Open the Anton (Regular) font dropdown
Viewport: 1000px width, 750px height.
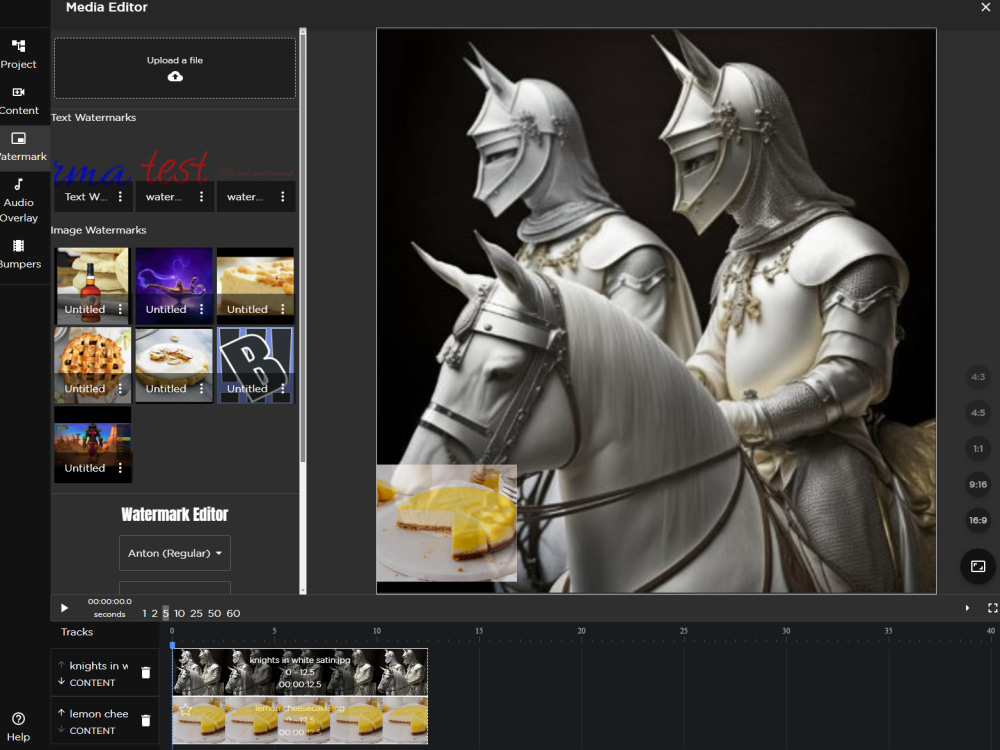175,553
